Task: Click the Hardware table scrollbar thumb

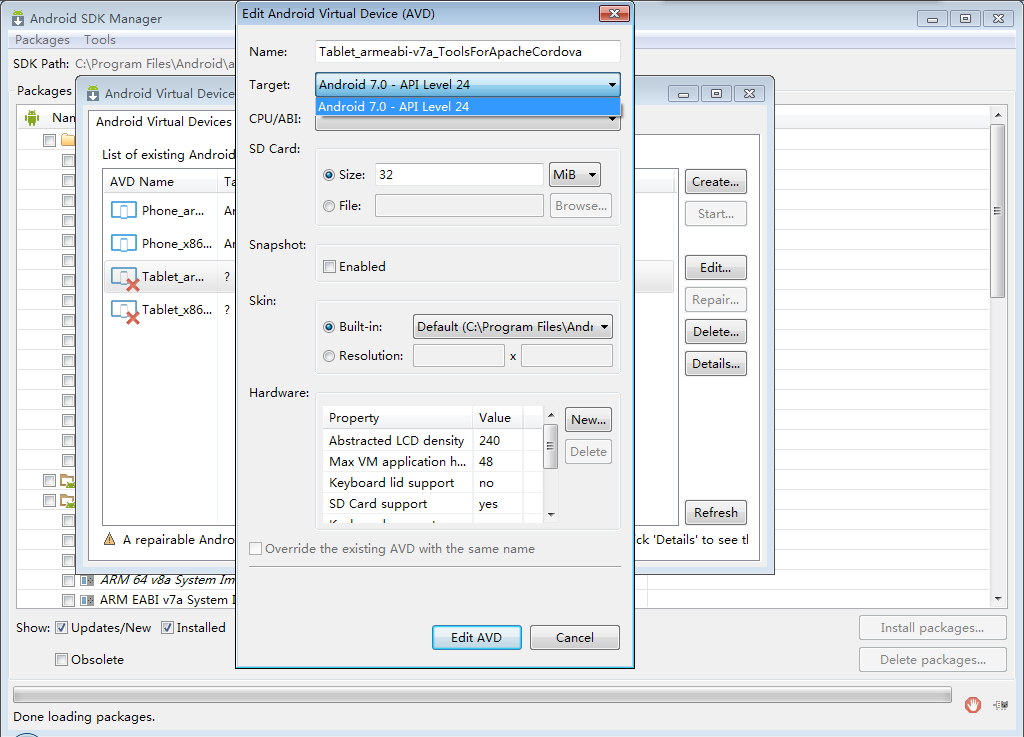Action: point(551,447)
